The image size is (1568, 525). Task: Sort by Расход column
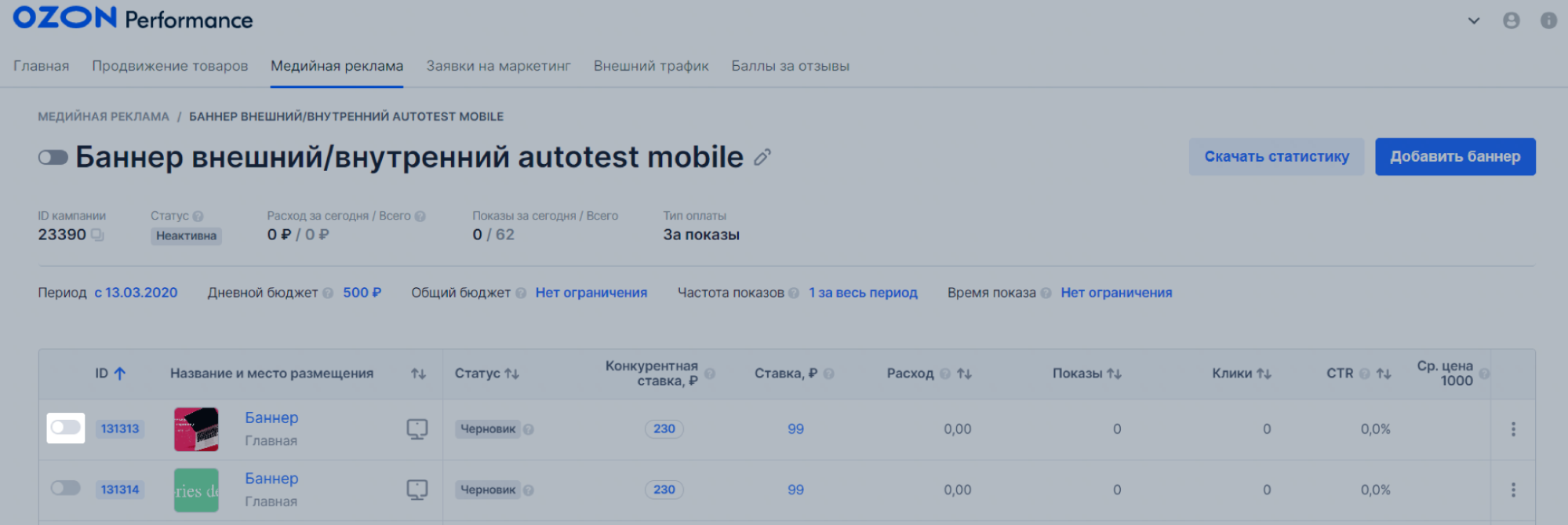pyautogui.click(x=964, y=374)
